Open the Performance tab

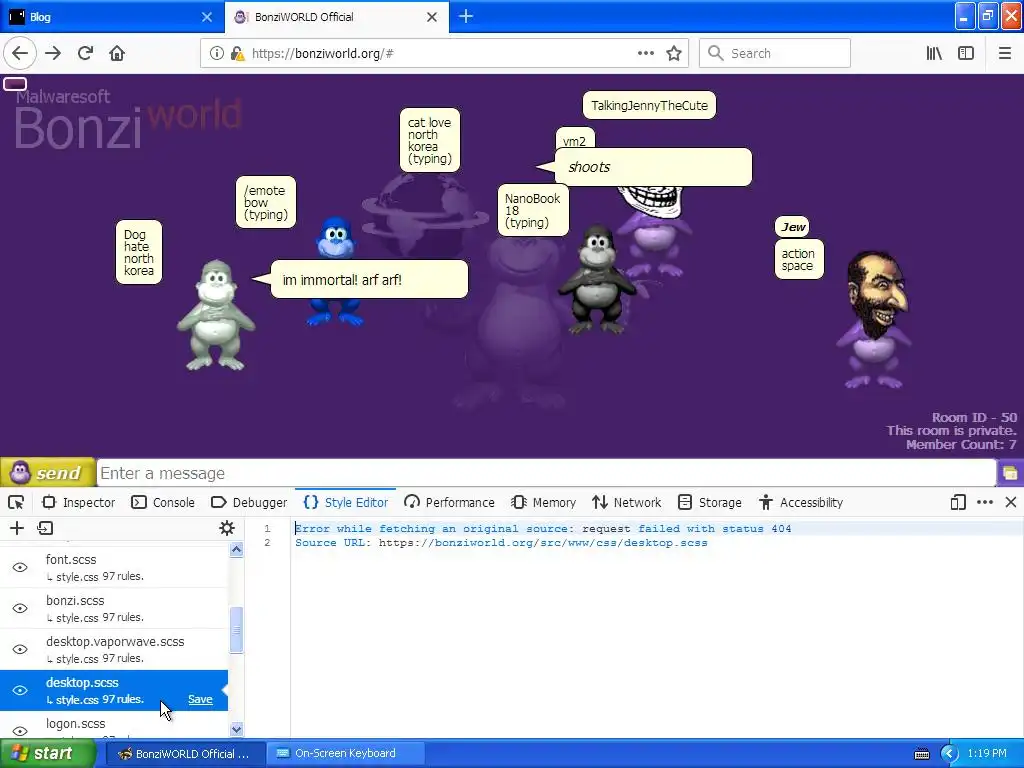(x=449, y=502)
